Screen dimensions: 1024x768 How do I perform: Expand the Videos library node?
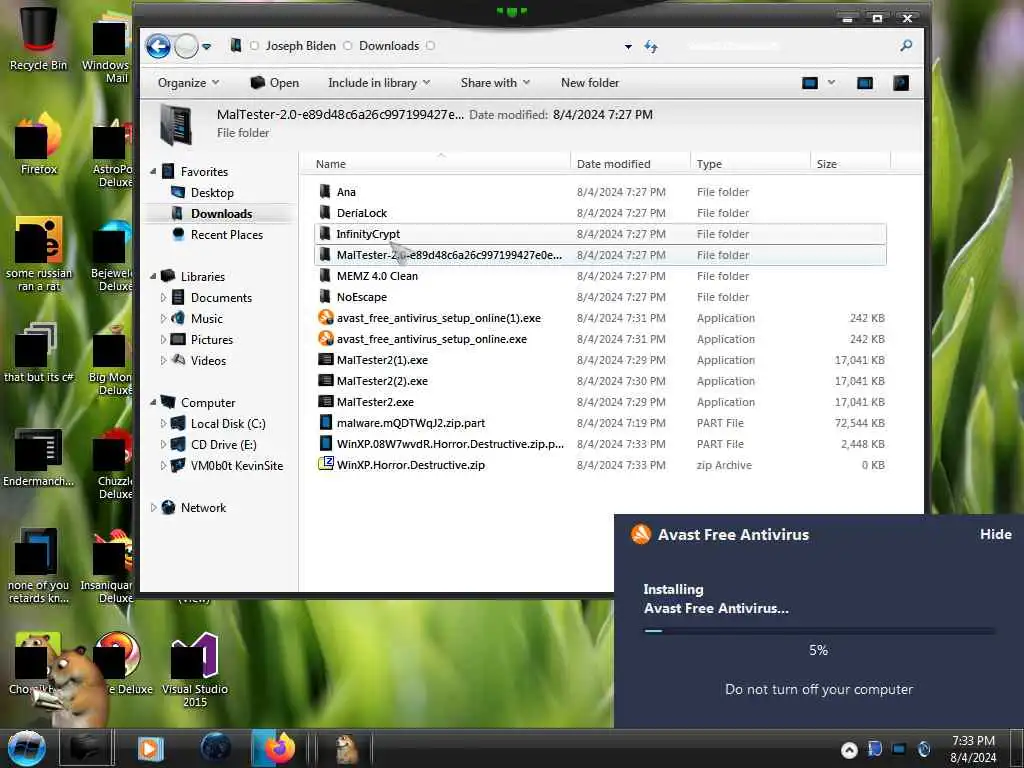tap(163, 360)
